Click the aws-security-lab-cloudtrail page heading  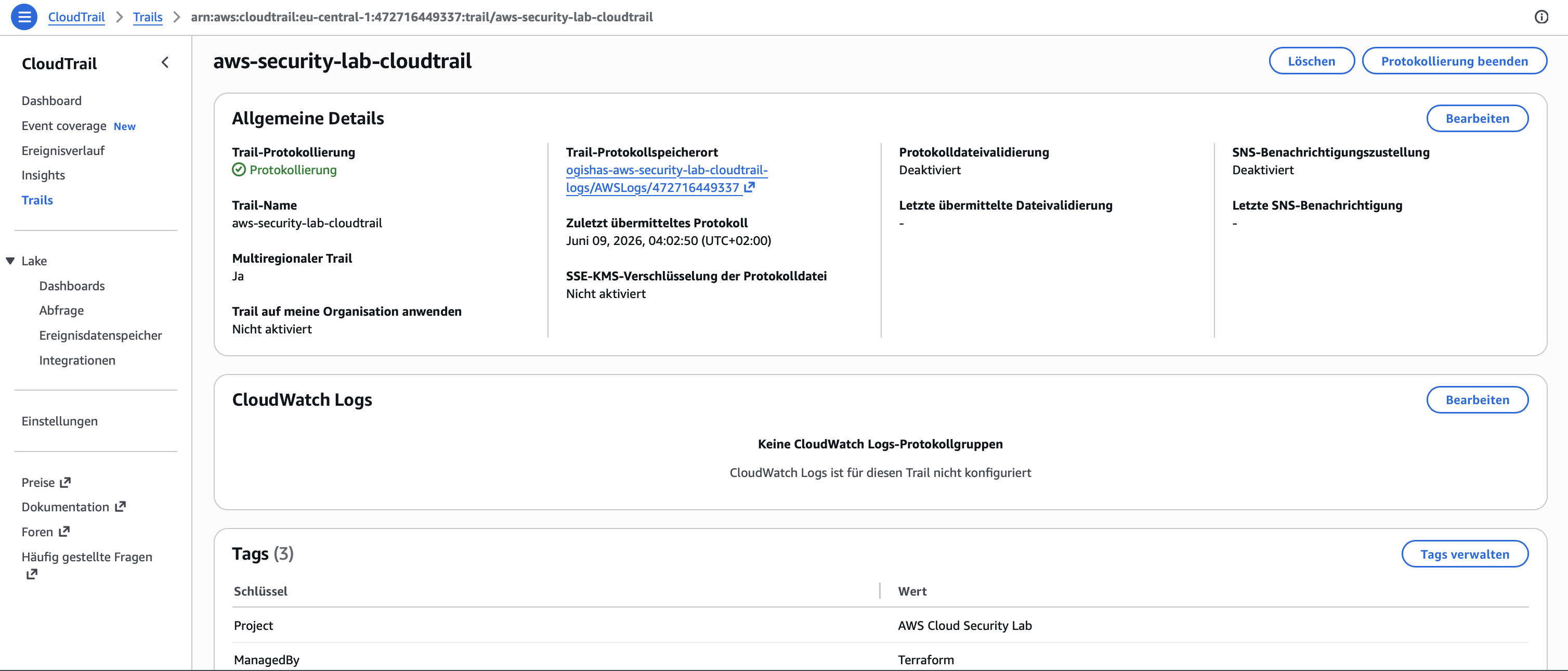click(342, 61)
